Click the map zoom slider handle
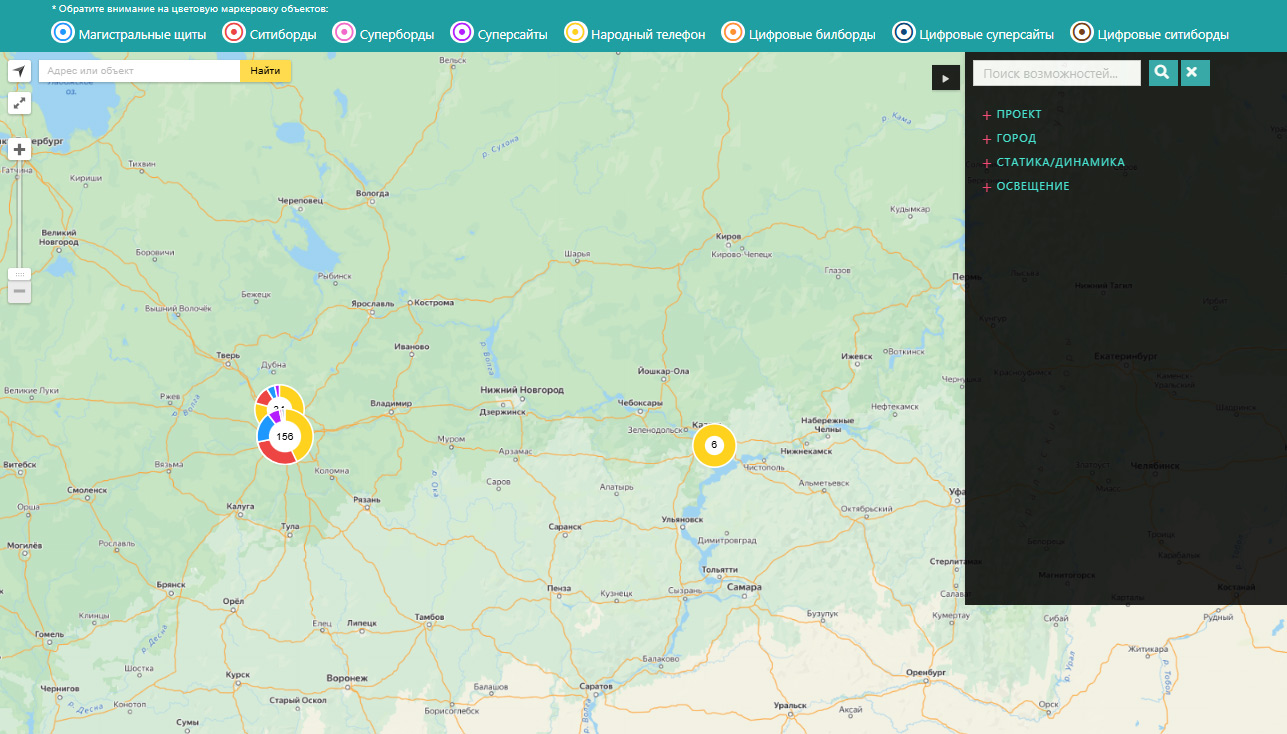Screen dimensions: 1287x734 click(x=19, y=274)
